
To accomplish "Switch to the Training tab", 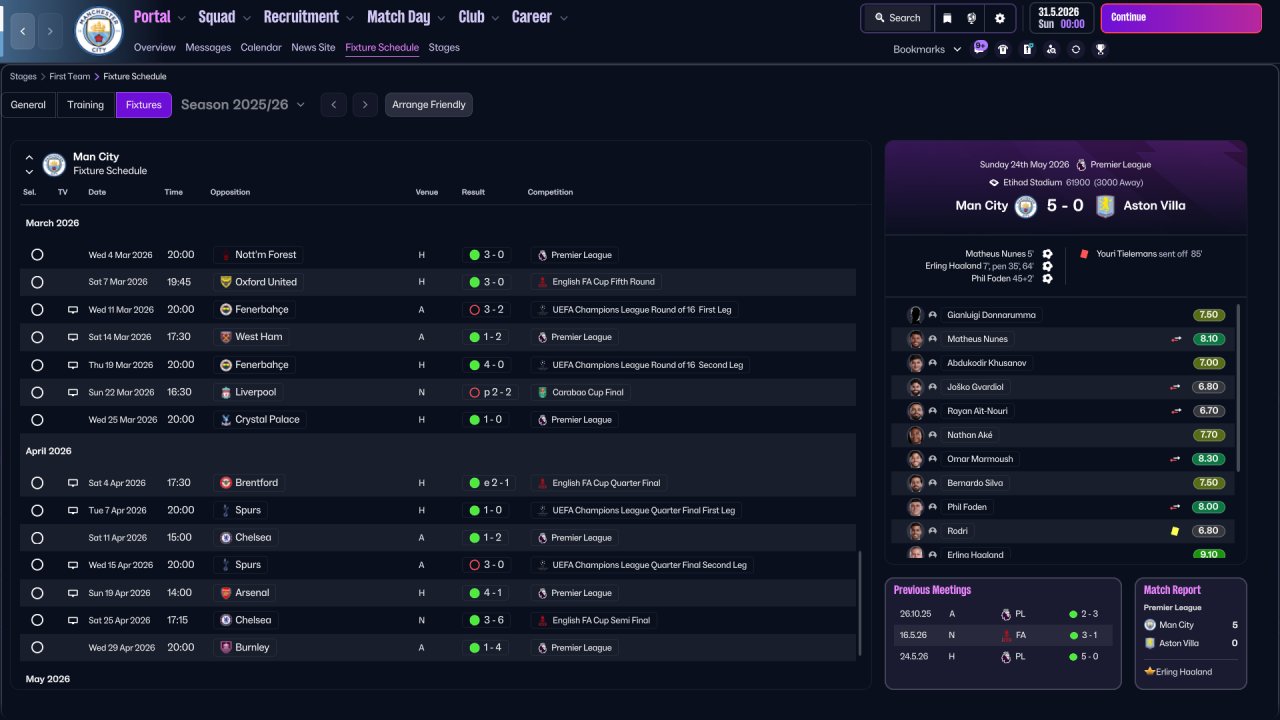I will [x=86, y=105].
